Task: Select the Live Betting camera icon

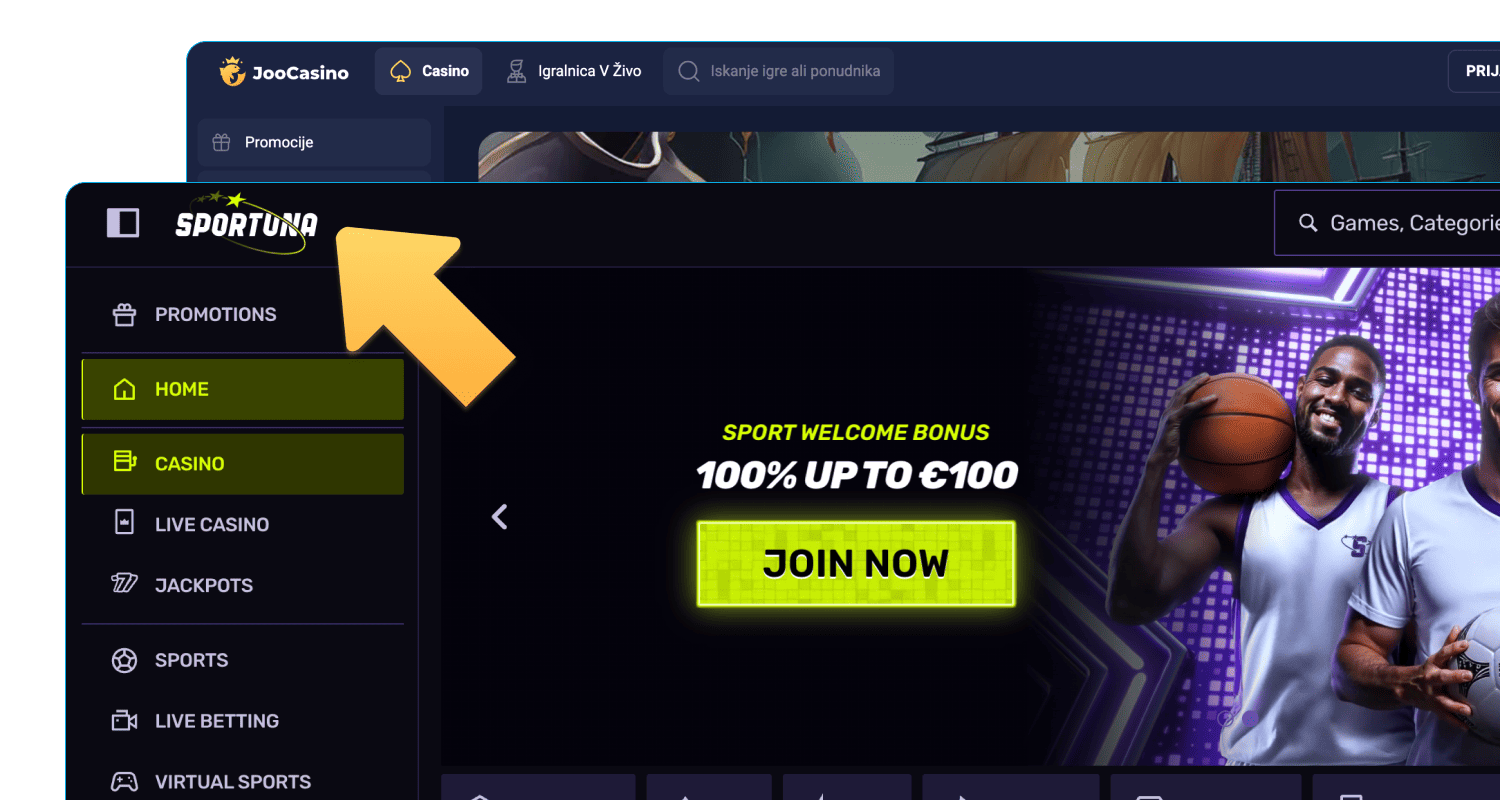Action: 124,721
